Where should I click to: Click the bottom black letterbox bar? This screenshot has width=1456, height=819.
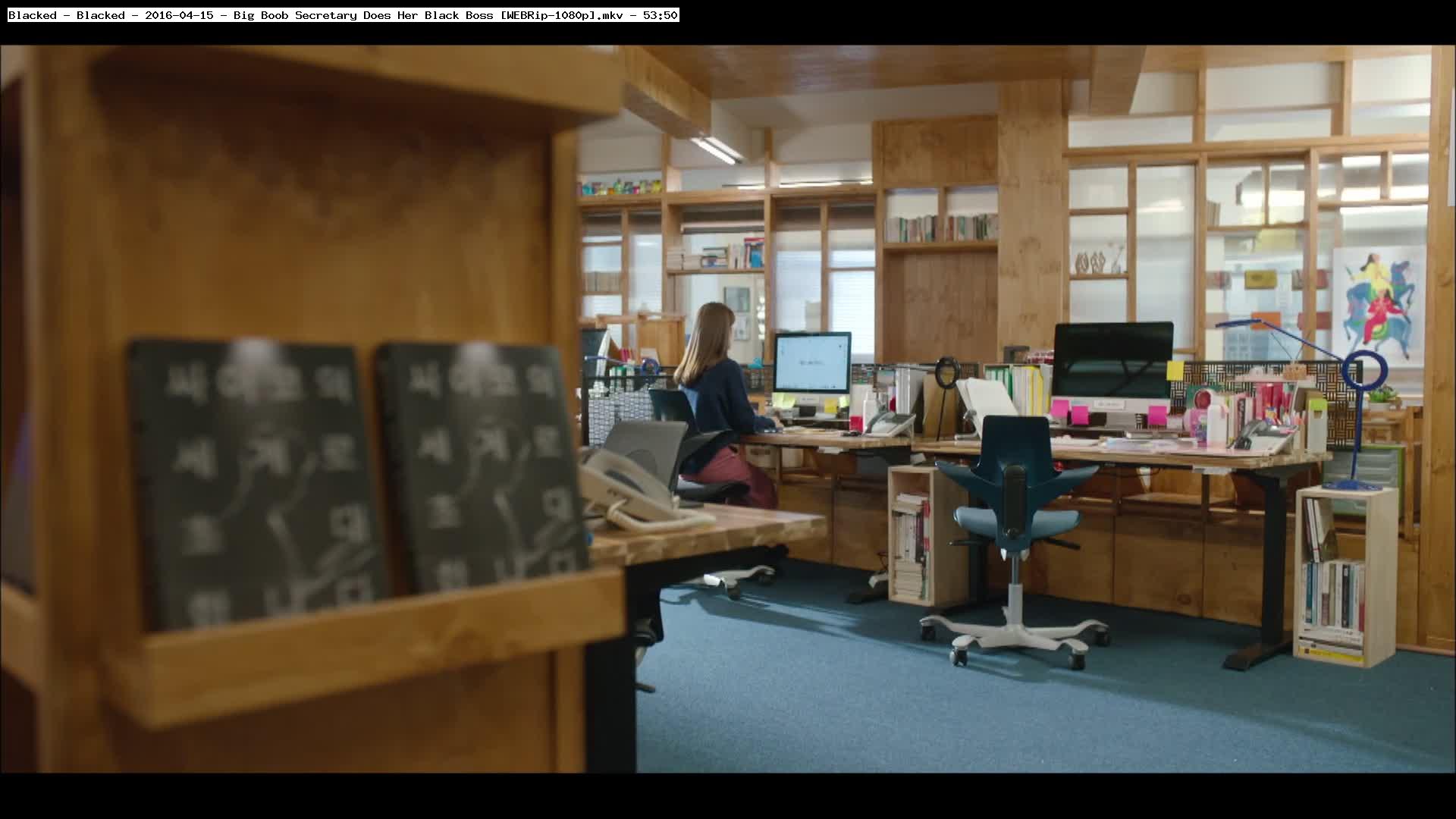pyautogui.click(x=728, y=796)
